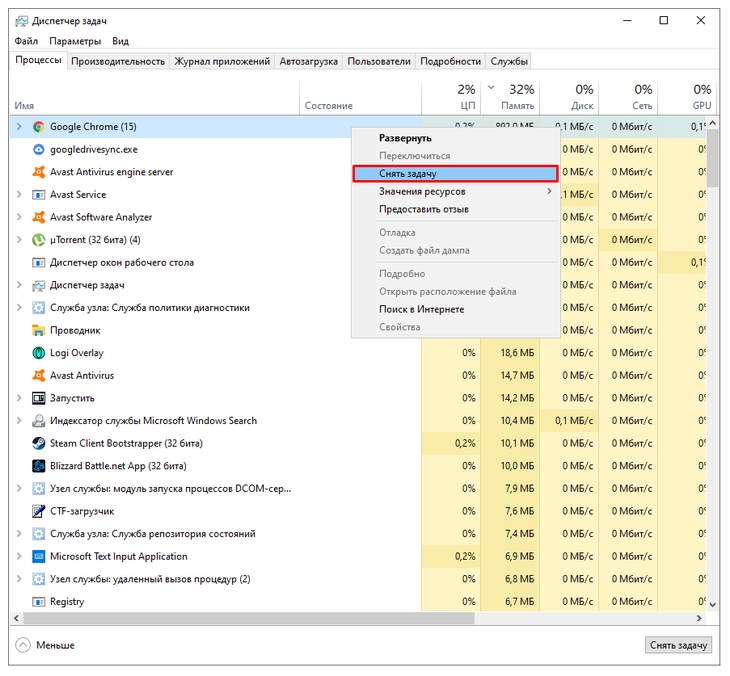Open the Вид menu
730x676 pixels.
pos(120,41)
